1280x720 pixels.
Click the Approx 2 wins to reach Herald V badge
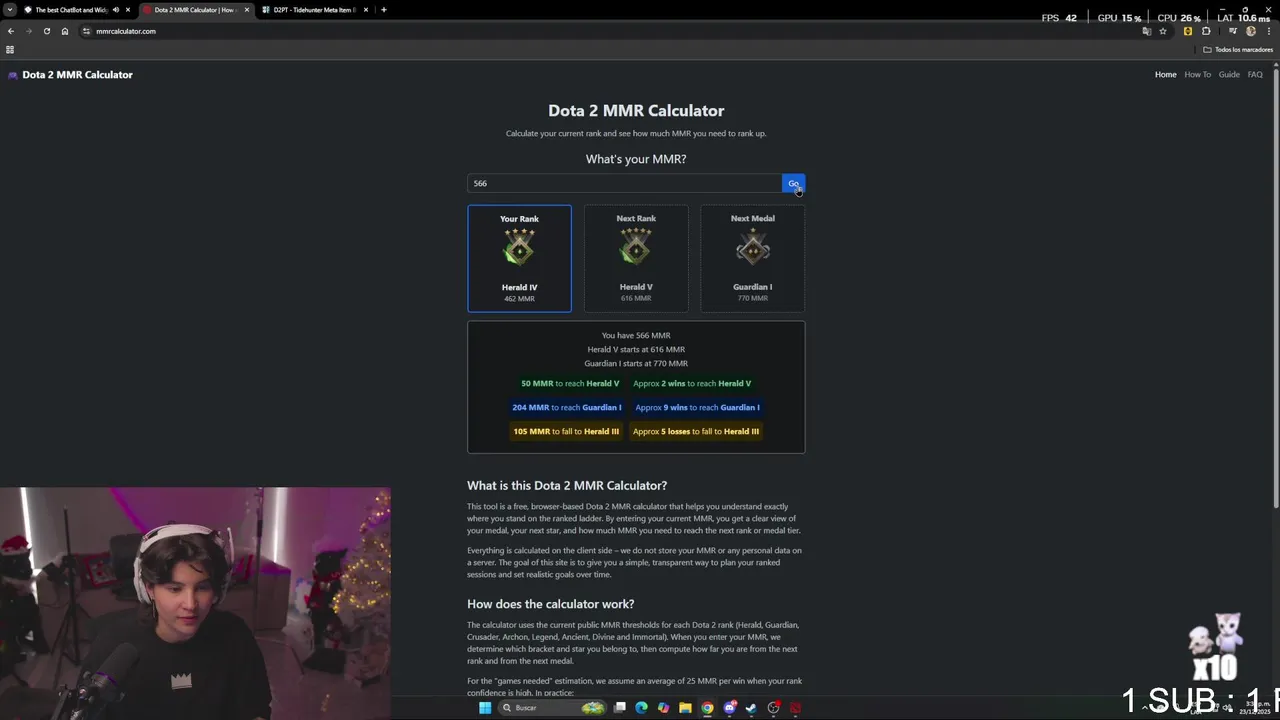click(x=692, y=383)
